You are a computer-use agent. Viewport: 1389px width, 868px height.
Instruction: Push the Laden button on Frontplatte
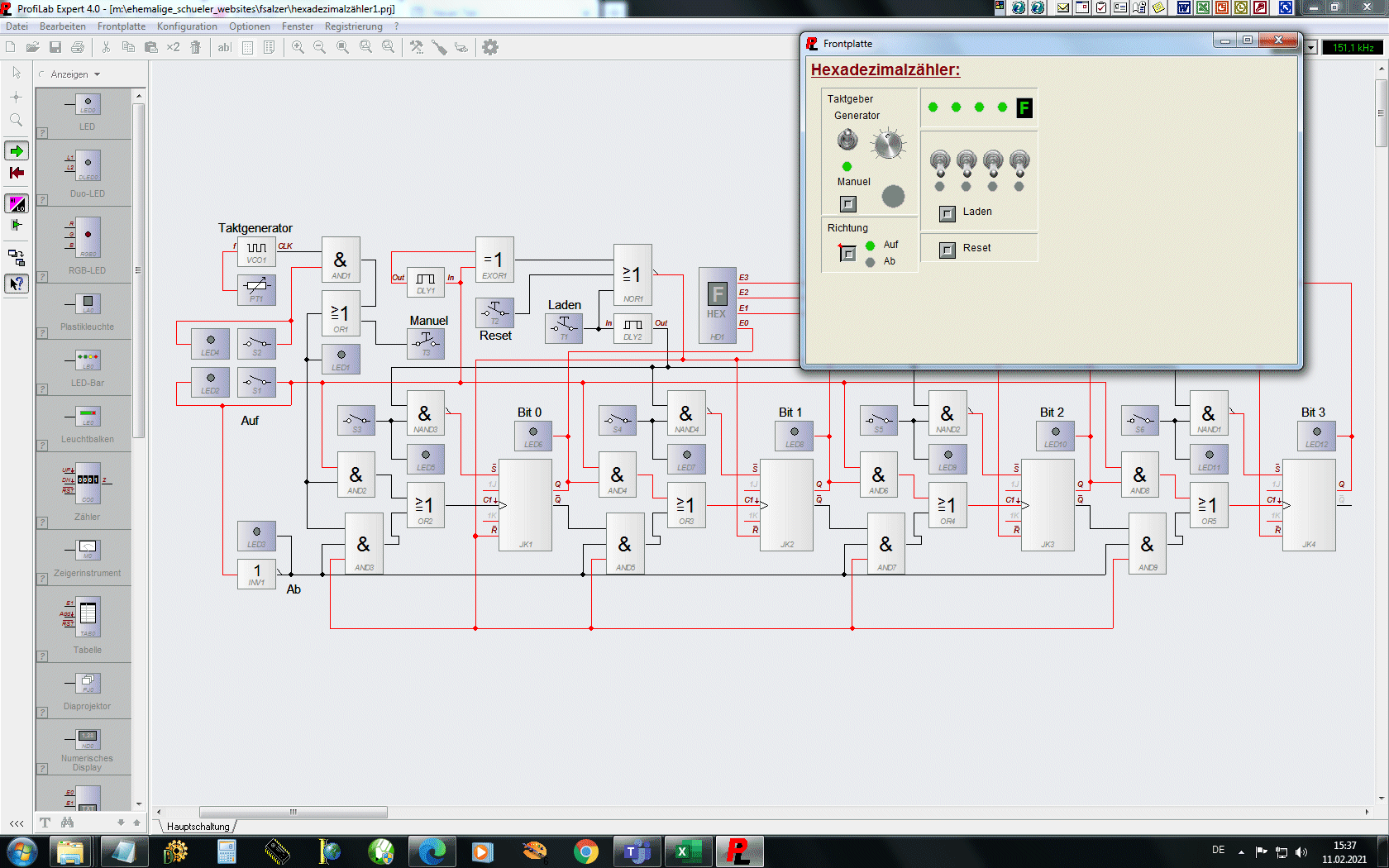pyautogui.click(x=947, y=213)
